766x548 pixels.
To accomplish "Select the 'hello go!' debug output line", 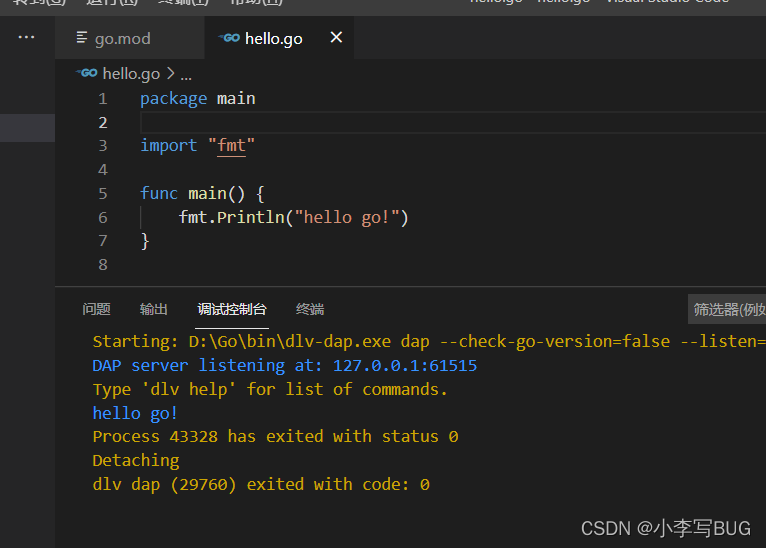I will [135, 413].
